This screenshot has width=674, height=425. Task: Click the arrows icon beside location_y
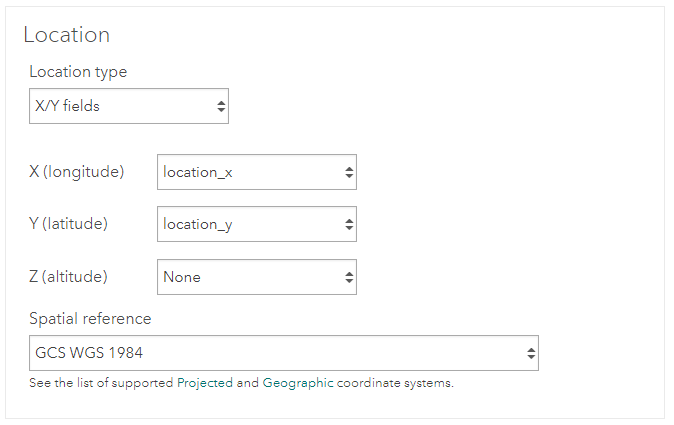tap(349, 224)
